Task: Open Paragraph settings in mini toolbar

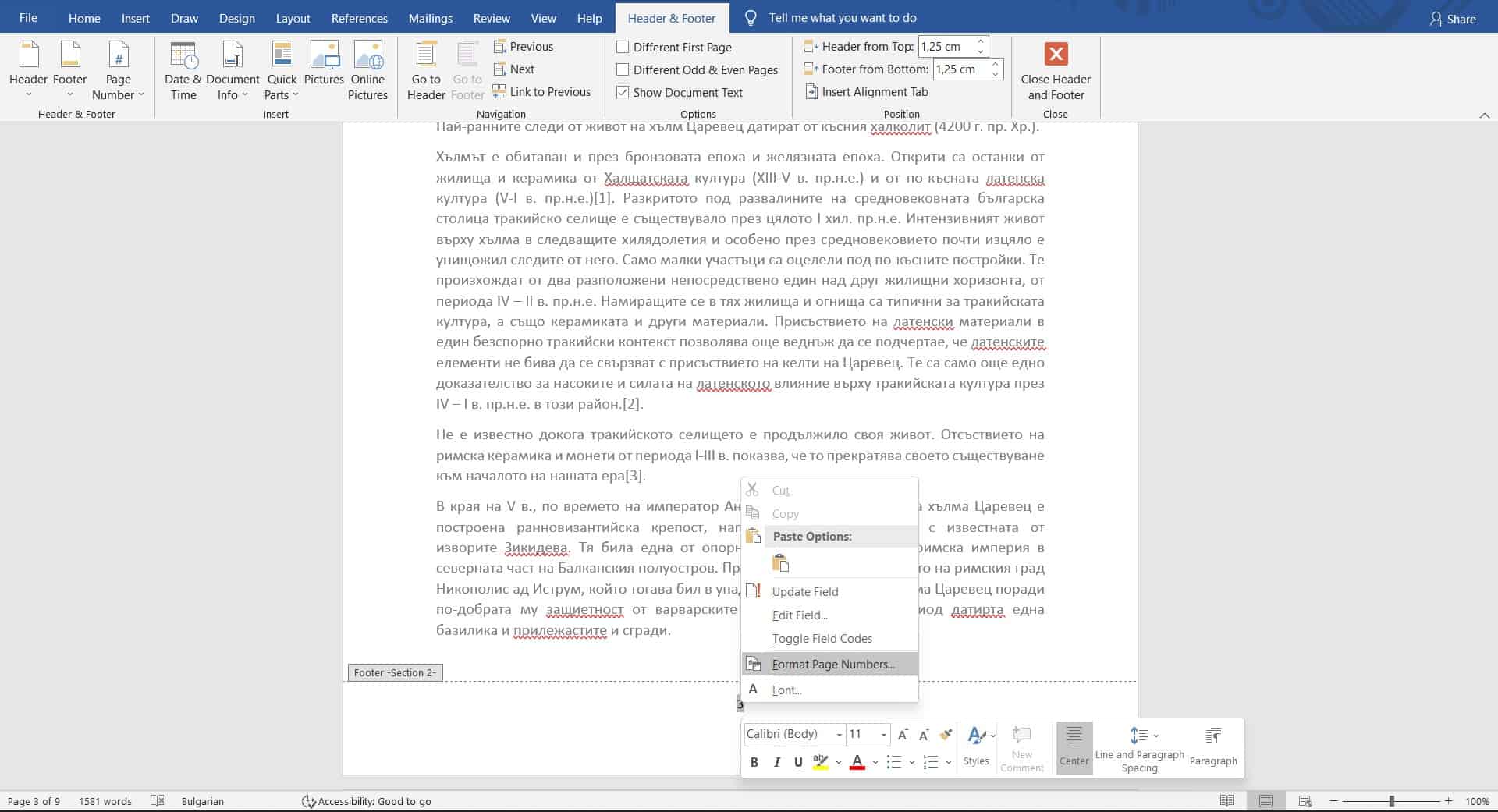Action: coord(1213,747)
